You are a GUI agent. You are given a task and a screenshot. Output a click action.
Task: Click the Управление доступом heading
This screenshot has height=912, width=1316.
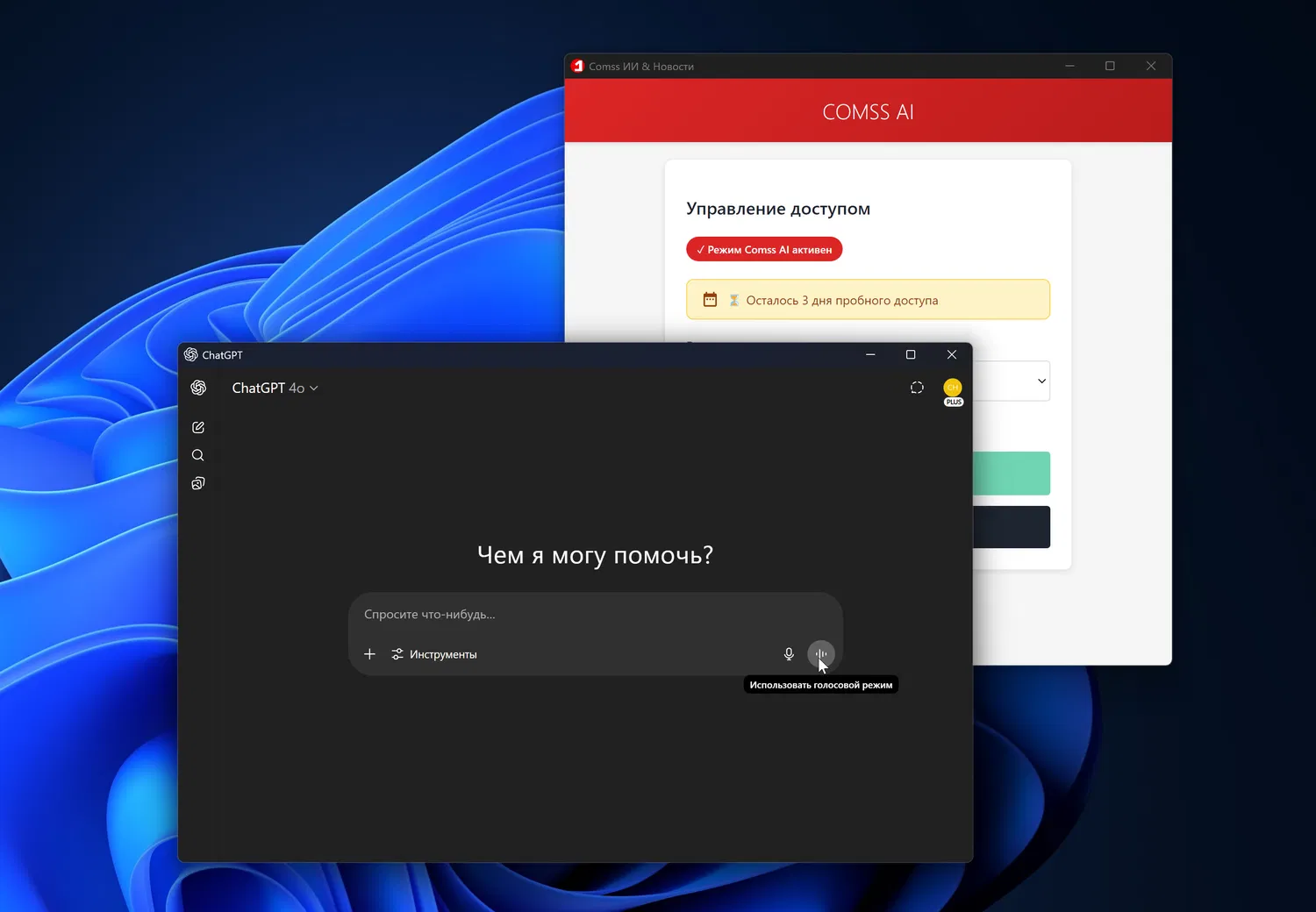point(778,209)
